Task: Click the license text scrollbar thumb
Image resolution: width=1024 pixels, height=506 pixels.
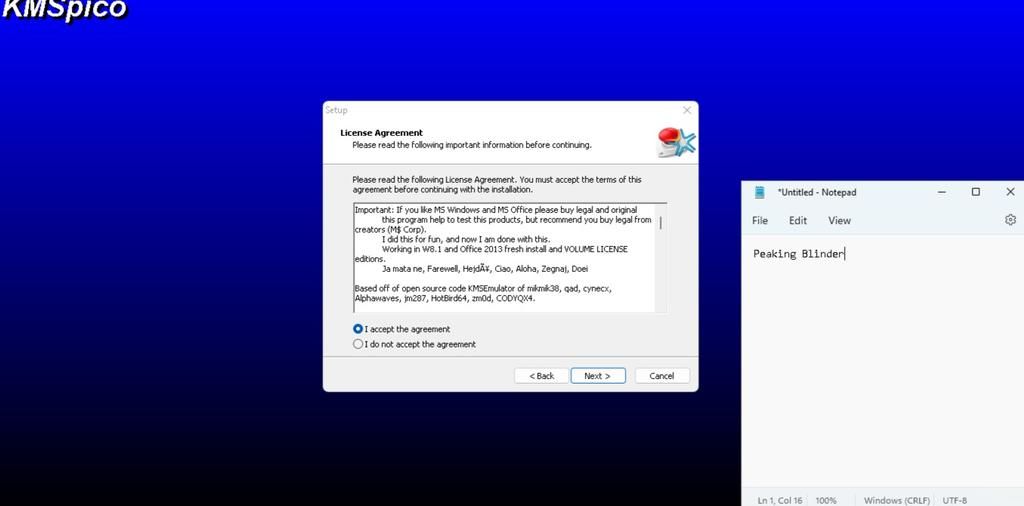Action: click(x=660, y=223)
